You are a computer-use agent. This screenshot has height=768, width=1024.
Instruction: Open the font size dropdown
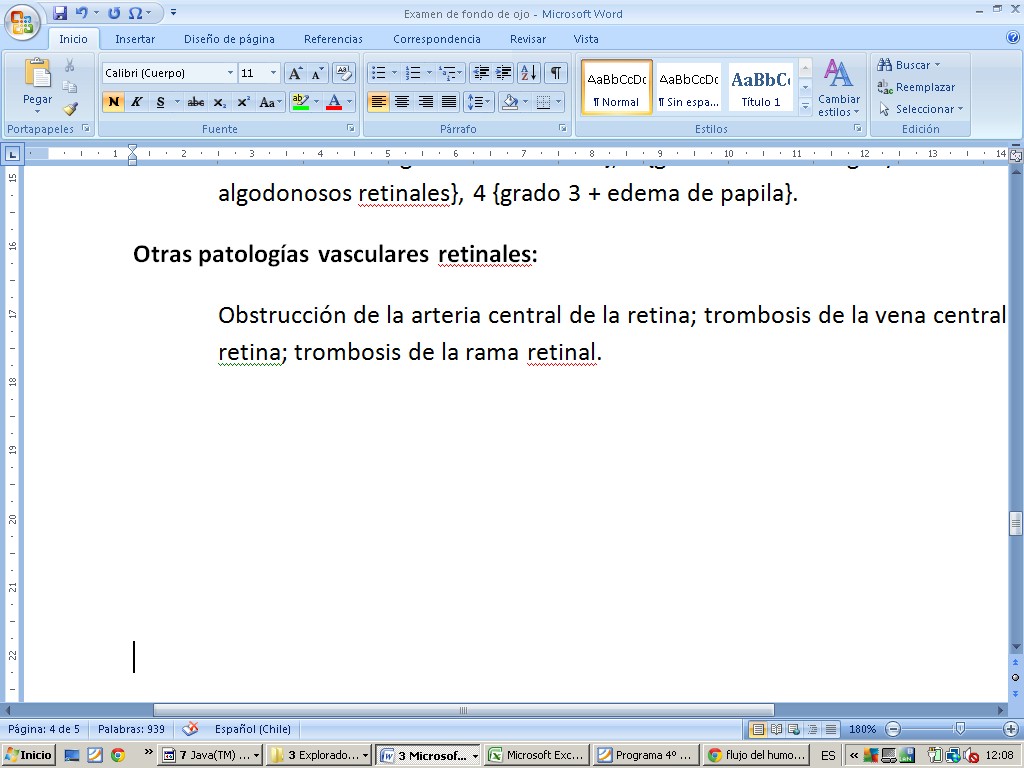[273, 73]
